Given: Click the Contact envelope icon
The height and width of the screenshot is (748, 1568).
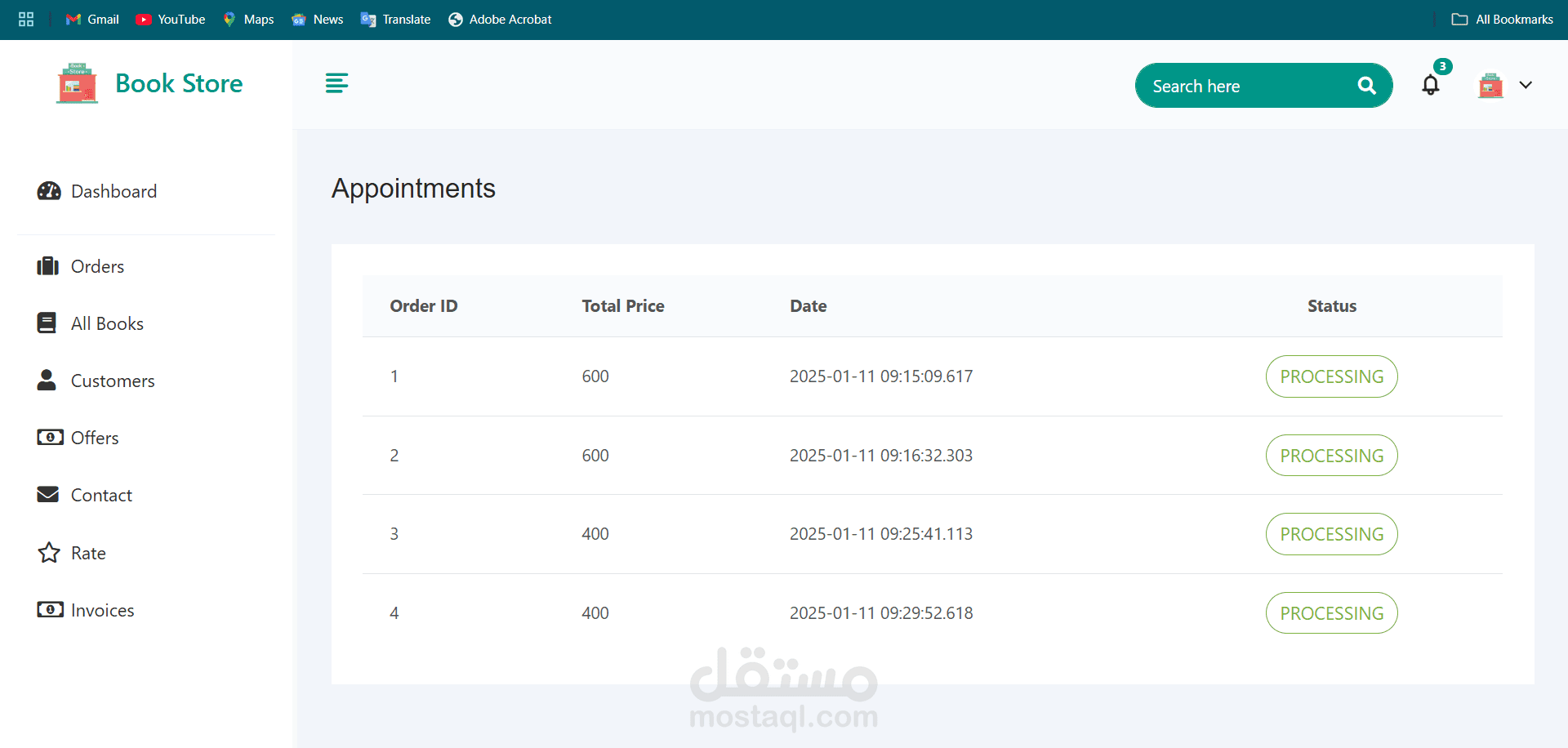Looking at the screenshot, I should pyautogui.click(x=48, y=494).
